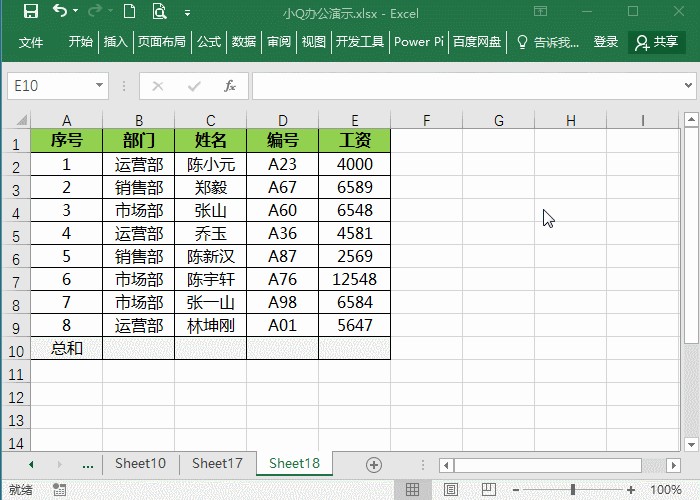Screen dimensions: 700x500
Task: Click the macro recording icon in status bar
Action: (59, 490)
